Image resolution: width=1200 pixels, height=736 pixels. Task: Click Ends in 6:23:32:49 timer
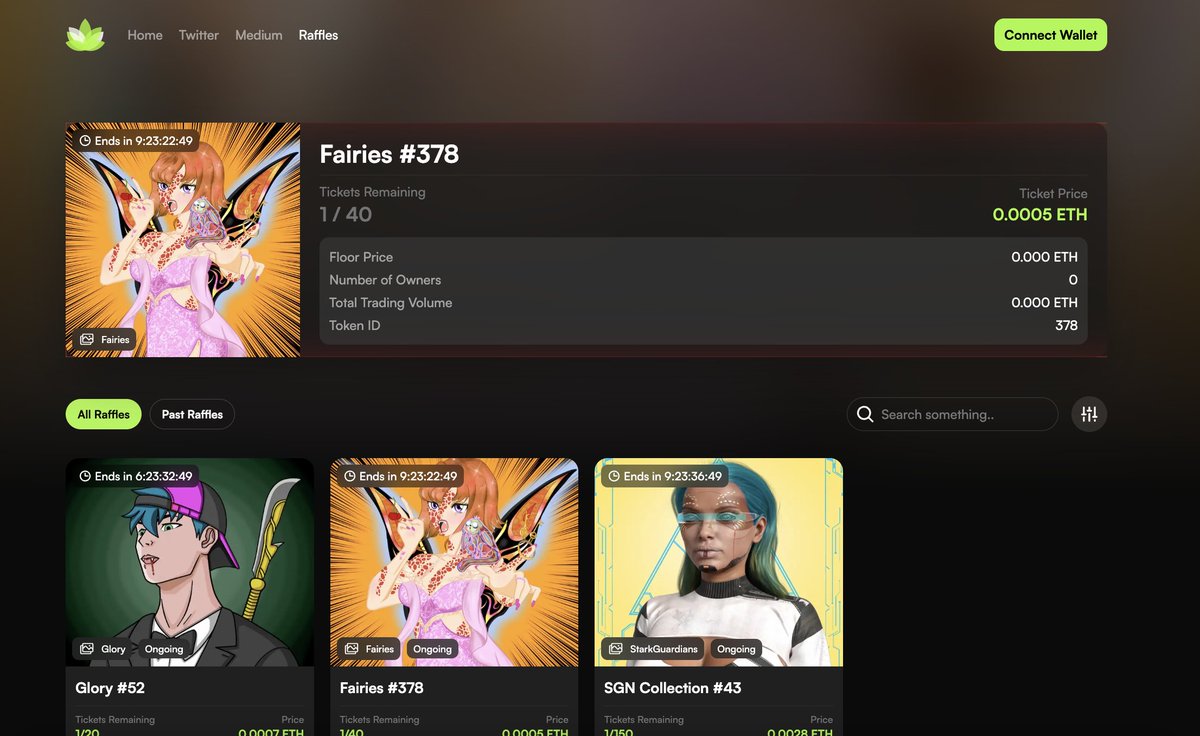(133, 476)
